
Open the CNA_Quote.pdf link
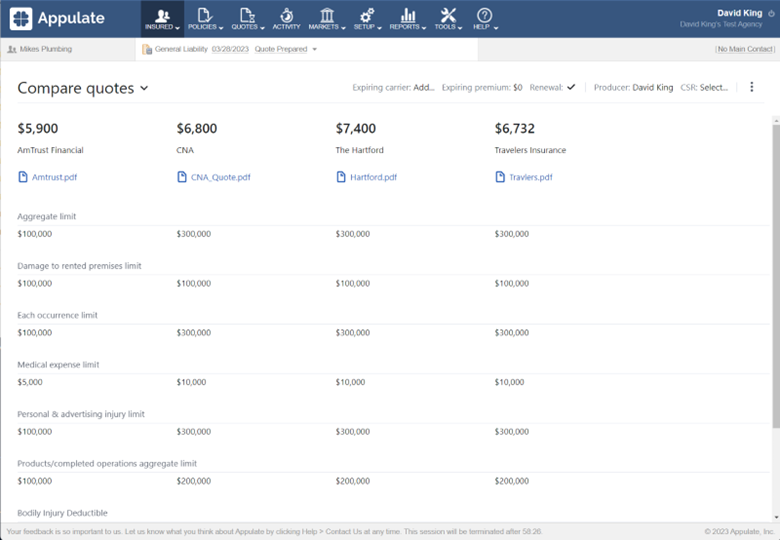point(221,177)
